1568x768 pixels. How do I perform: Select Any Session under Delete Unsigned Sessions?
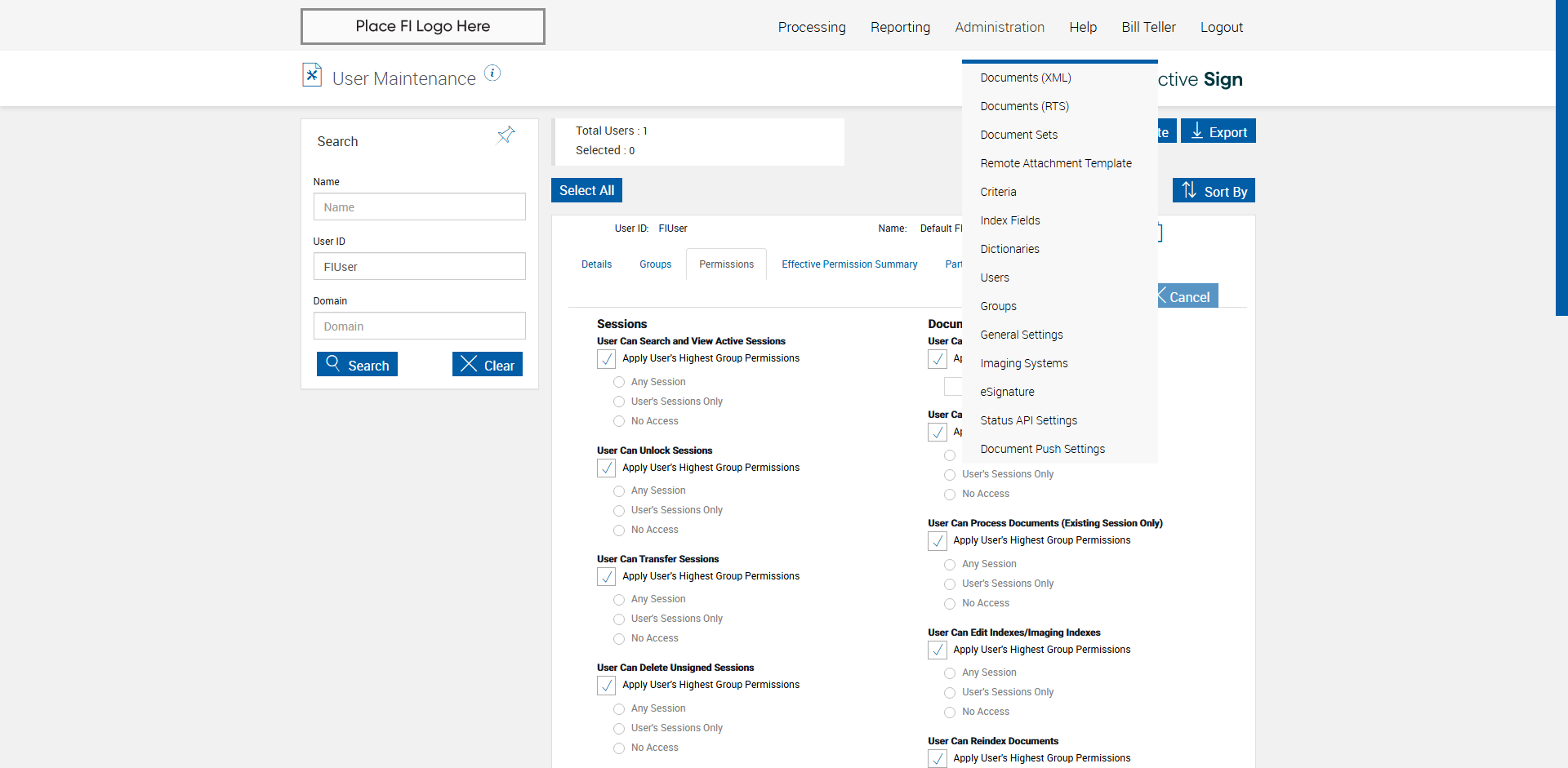(619, 709)
